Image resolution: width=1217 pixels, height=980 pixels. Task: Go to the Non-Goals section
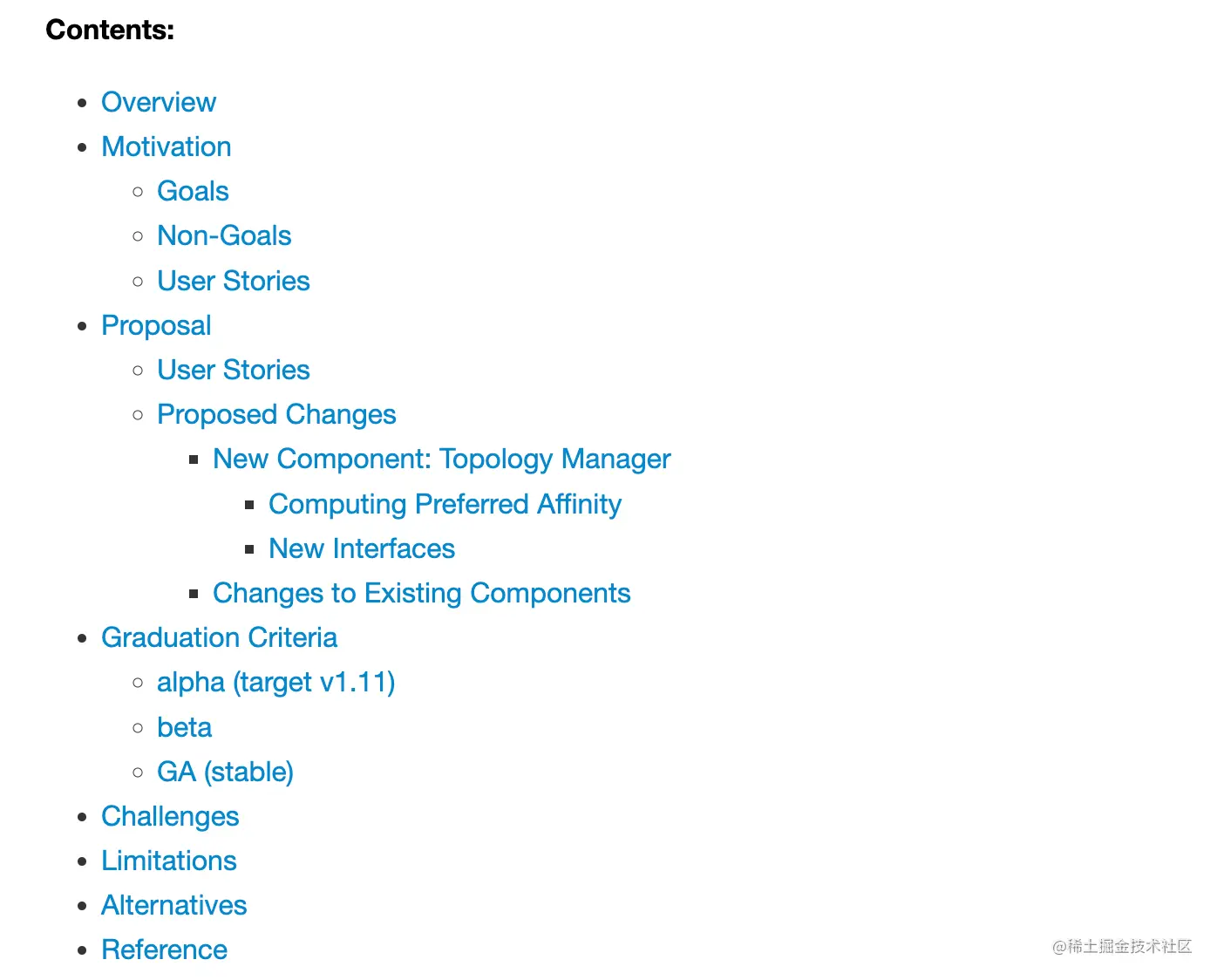[x=224, y=235]
